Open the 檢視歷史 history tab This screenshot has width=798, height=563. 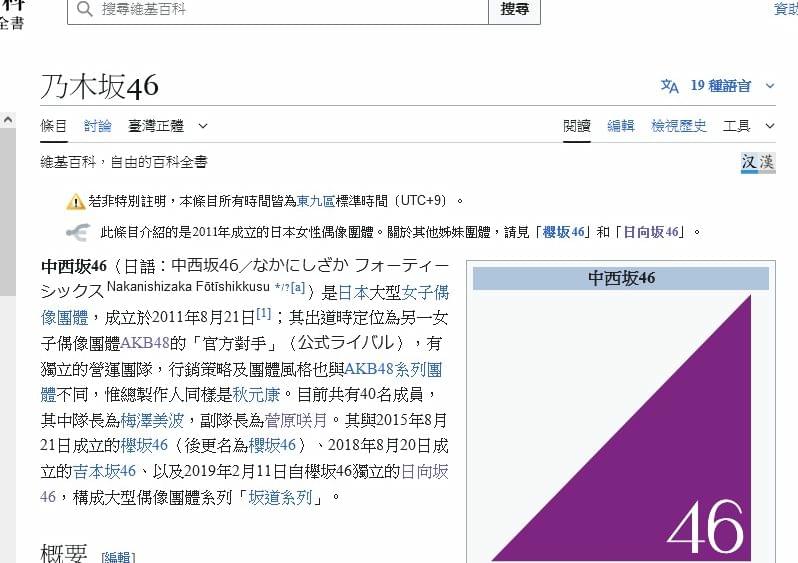pyautogui.click(x=678, y=126)
